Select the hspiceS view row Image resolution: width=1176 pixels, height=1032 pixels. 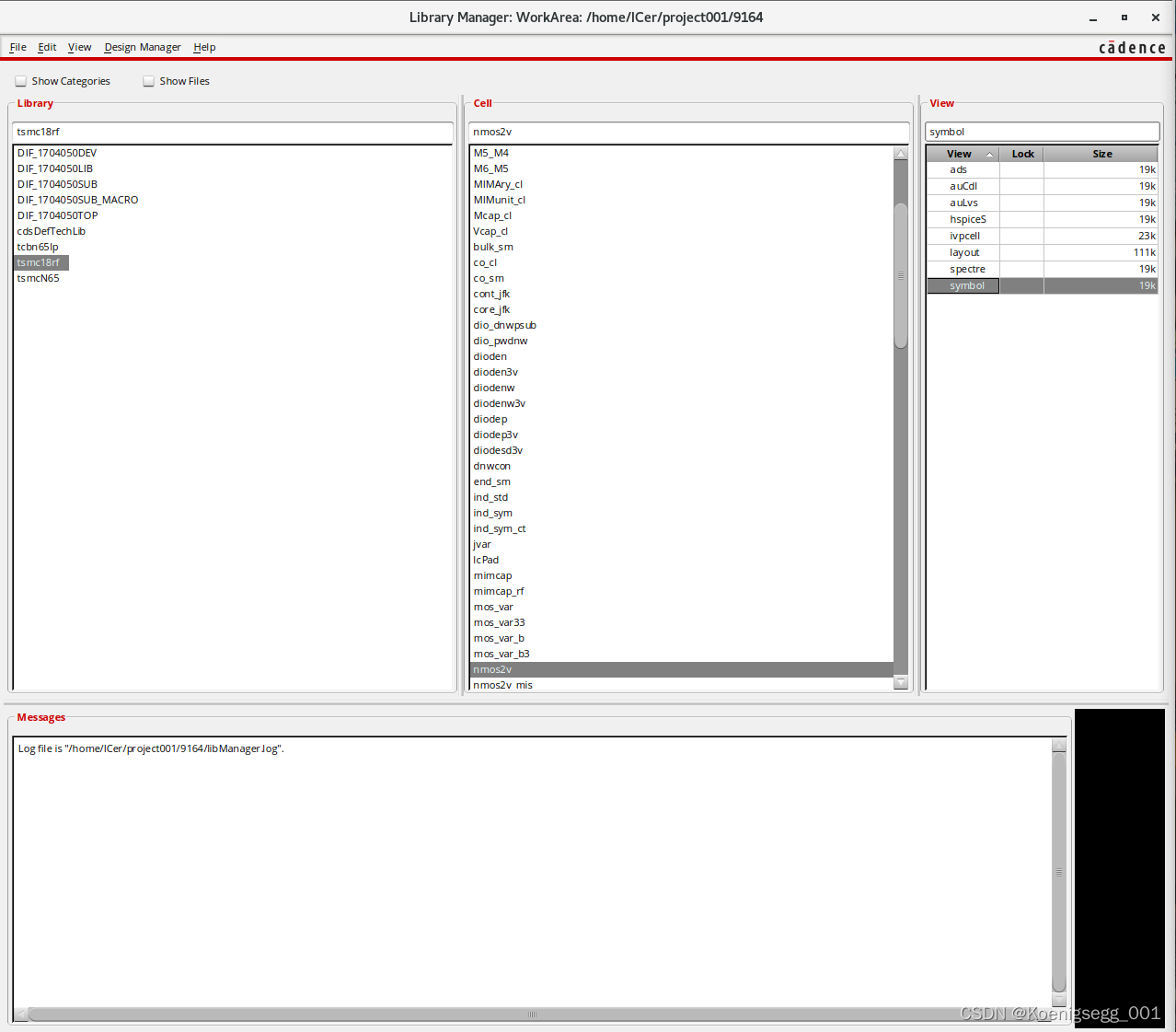click(x=1042, y=219)
